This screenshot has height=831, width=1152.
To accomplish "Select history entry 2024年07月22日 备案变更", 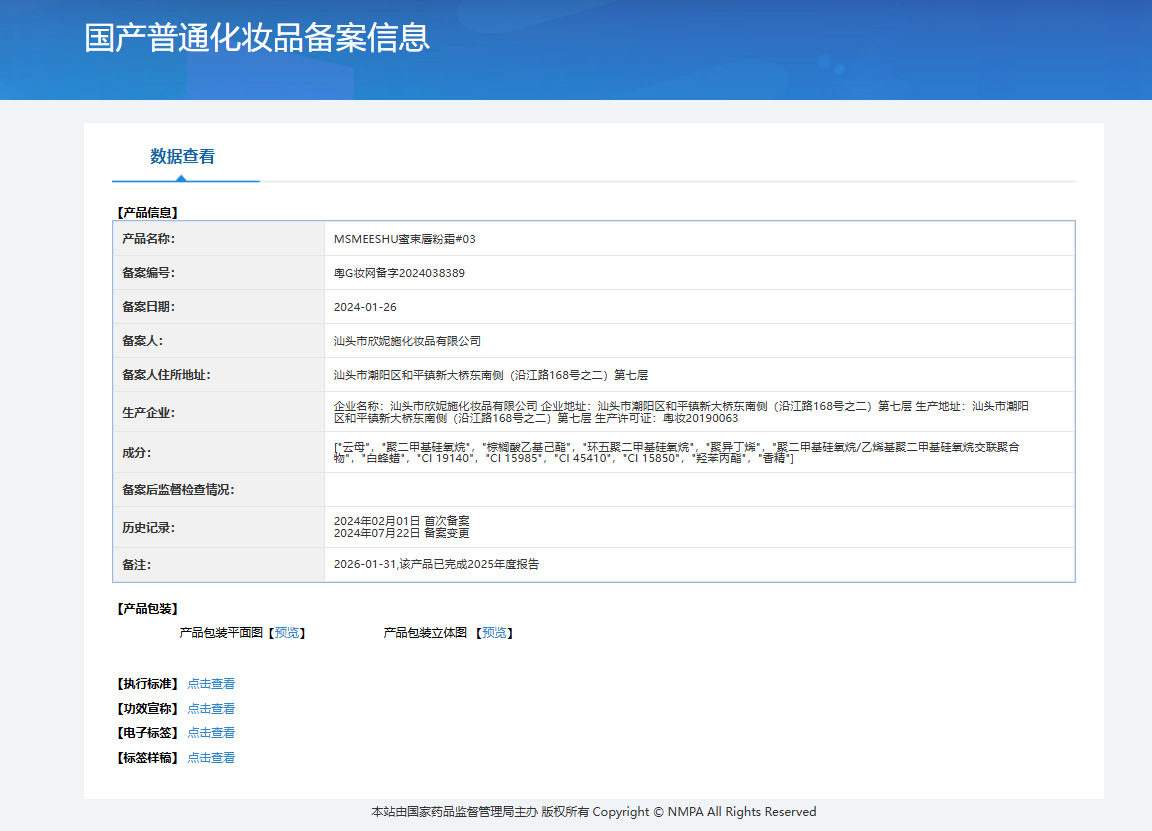I will [x=401, y=533].
